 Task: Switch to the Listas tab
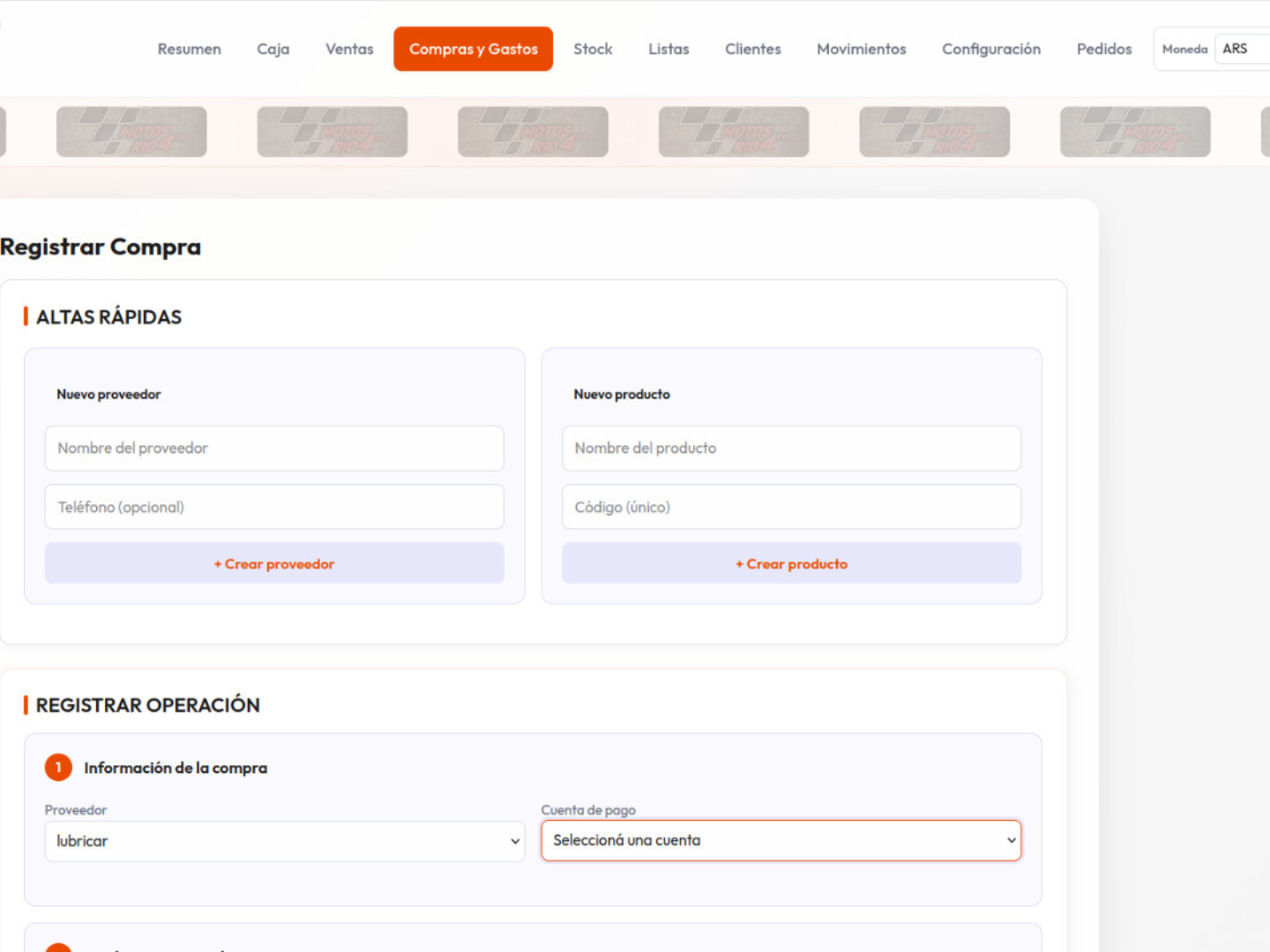point(669,49)
